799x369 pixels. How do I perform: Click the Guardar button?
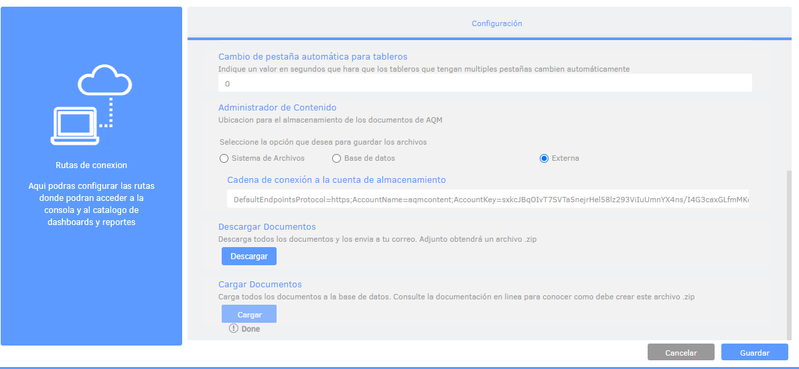coord(755,353)
